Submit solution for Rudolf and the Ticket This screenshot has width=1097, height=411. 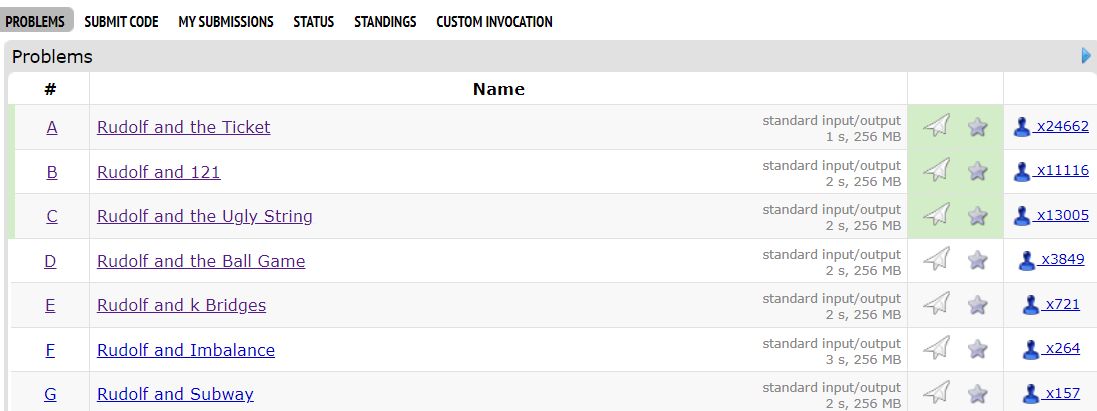pos(937,126)
